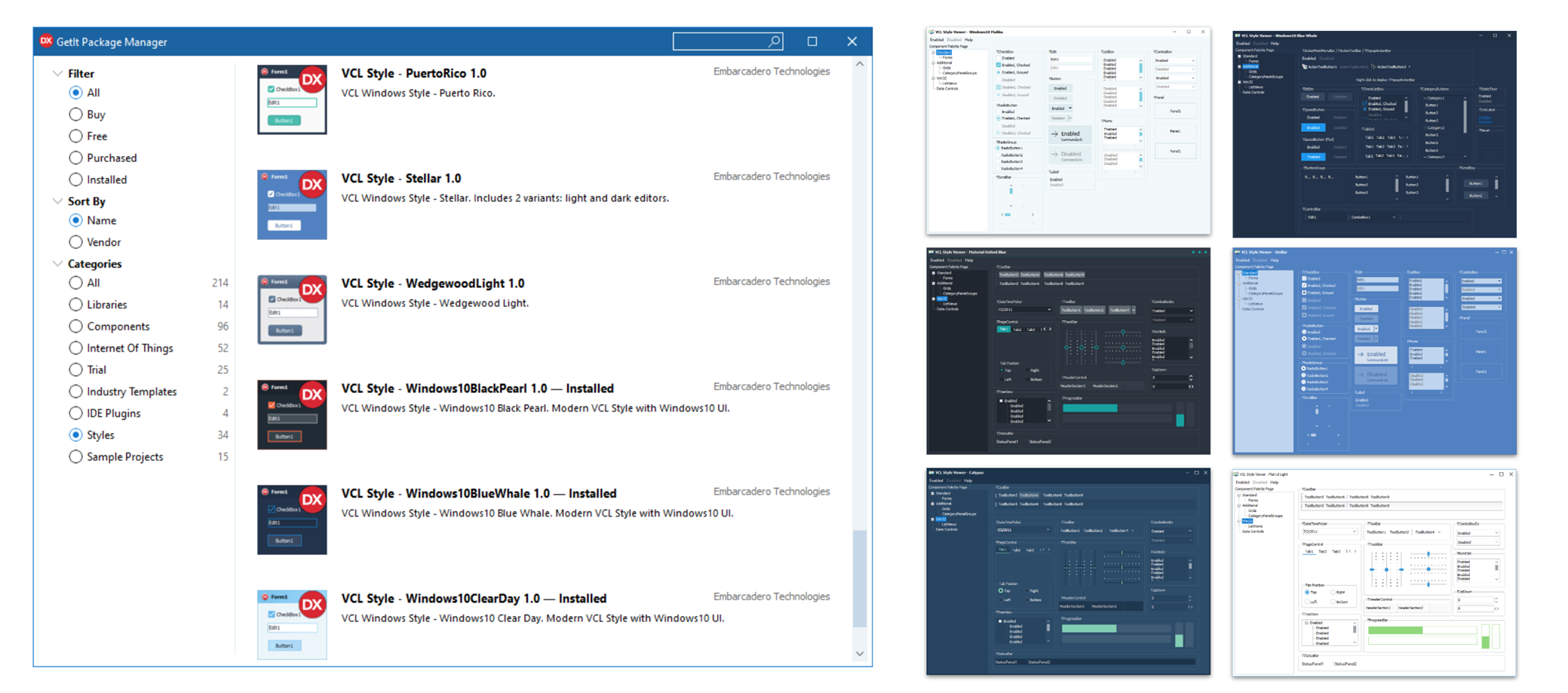Click green progress bar in Flat UI Light viewer

pos(1422,630)
